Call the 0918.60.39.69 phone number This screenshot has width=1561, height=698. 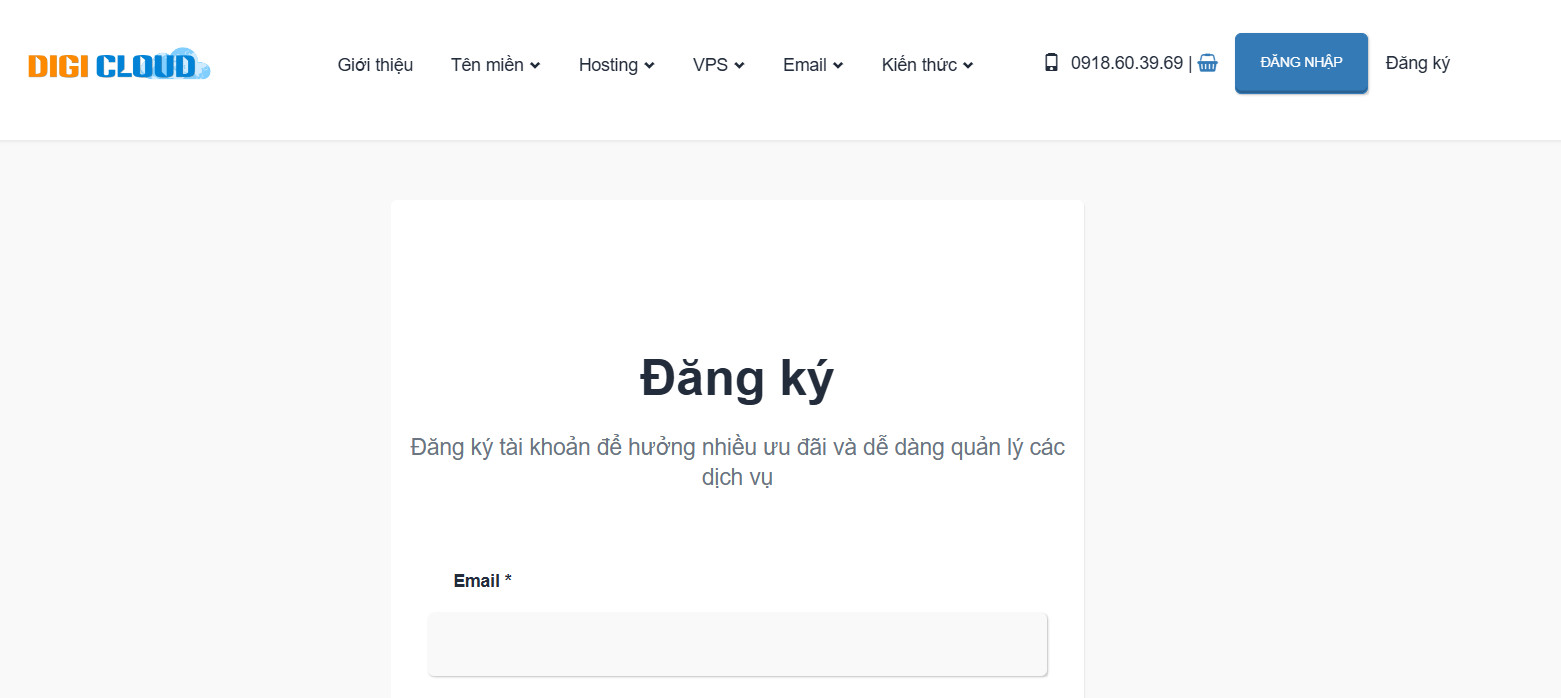click(x=1127, y=62)
